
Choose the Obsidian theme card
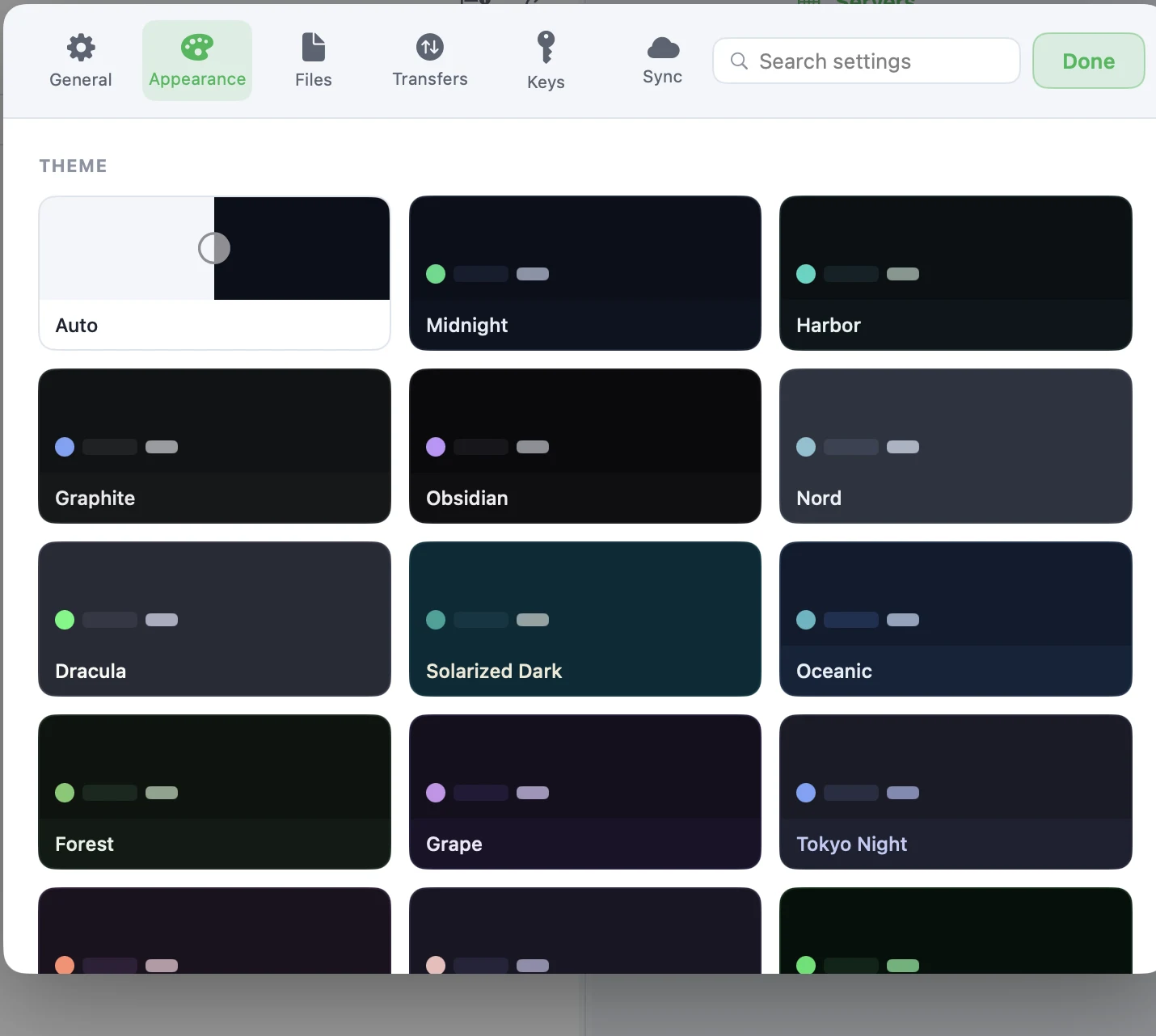click(585, 446)
